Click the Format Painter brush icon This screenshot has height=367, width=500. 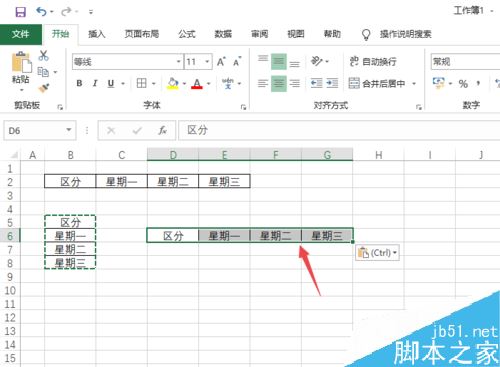pos(44,88)
